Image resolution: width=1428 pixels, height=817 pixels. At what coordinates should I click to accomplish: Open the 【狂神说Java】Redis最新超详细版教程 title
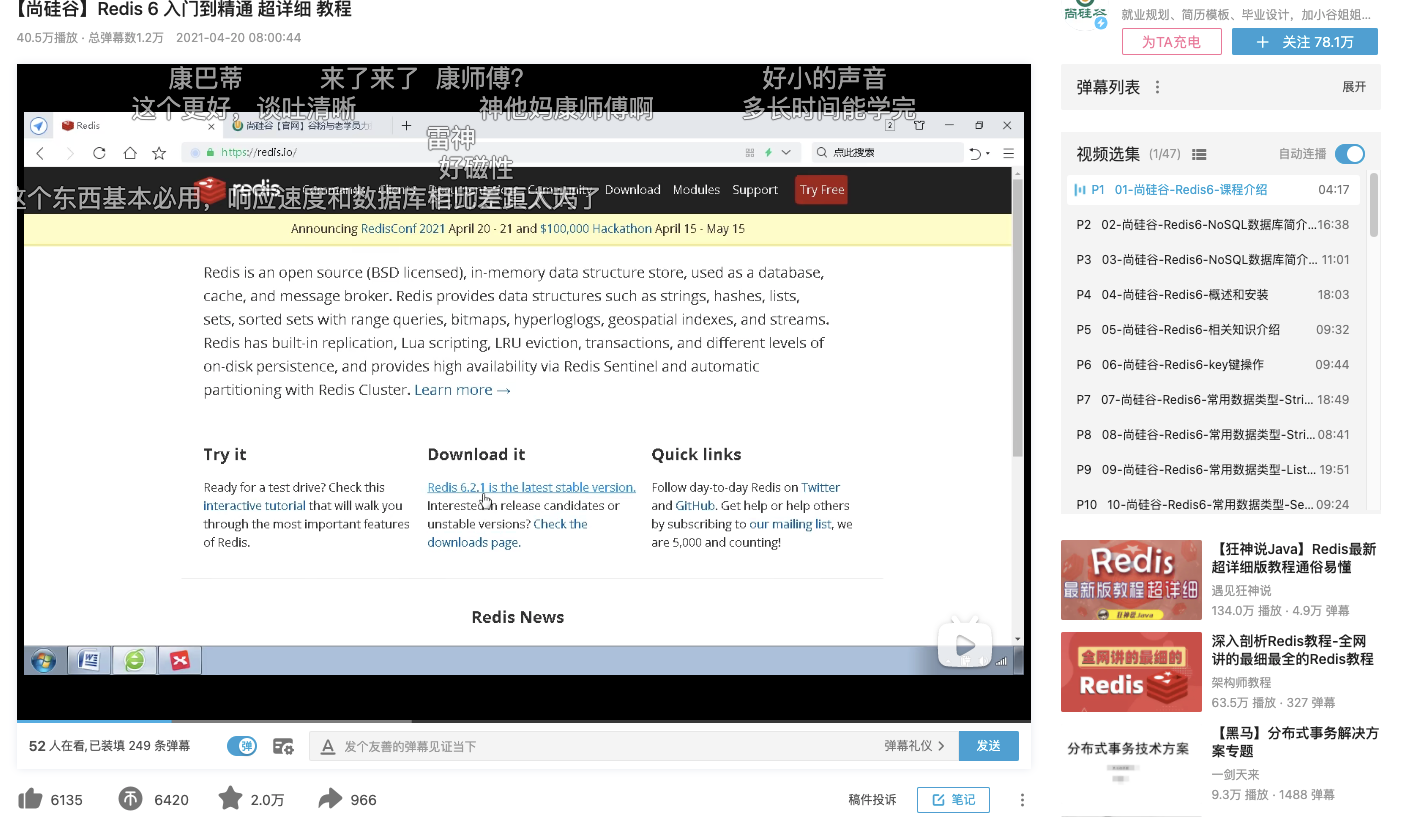(x=1295, y=558)
